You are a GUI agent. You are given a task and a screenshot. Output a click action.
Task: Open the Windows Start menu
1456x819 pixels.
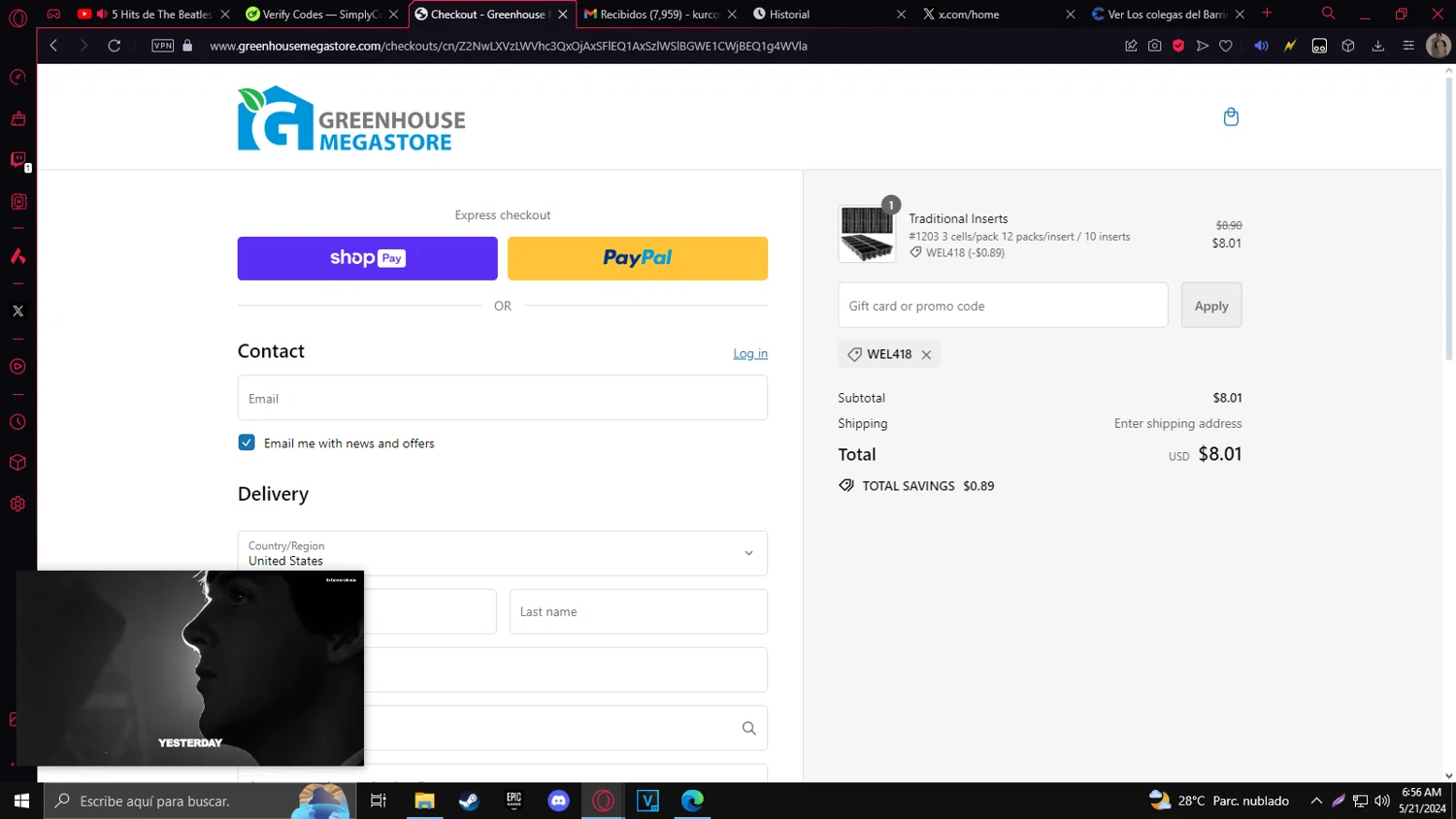pyautogui.click(x=21, y=801)
